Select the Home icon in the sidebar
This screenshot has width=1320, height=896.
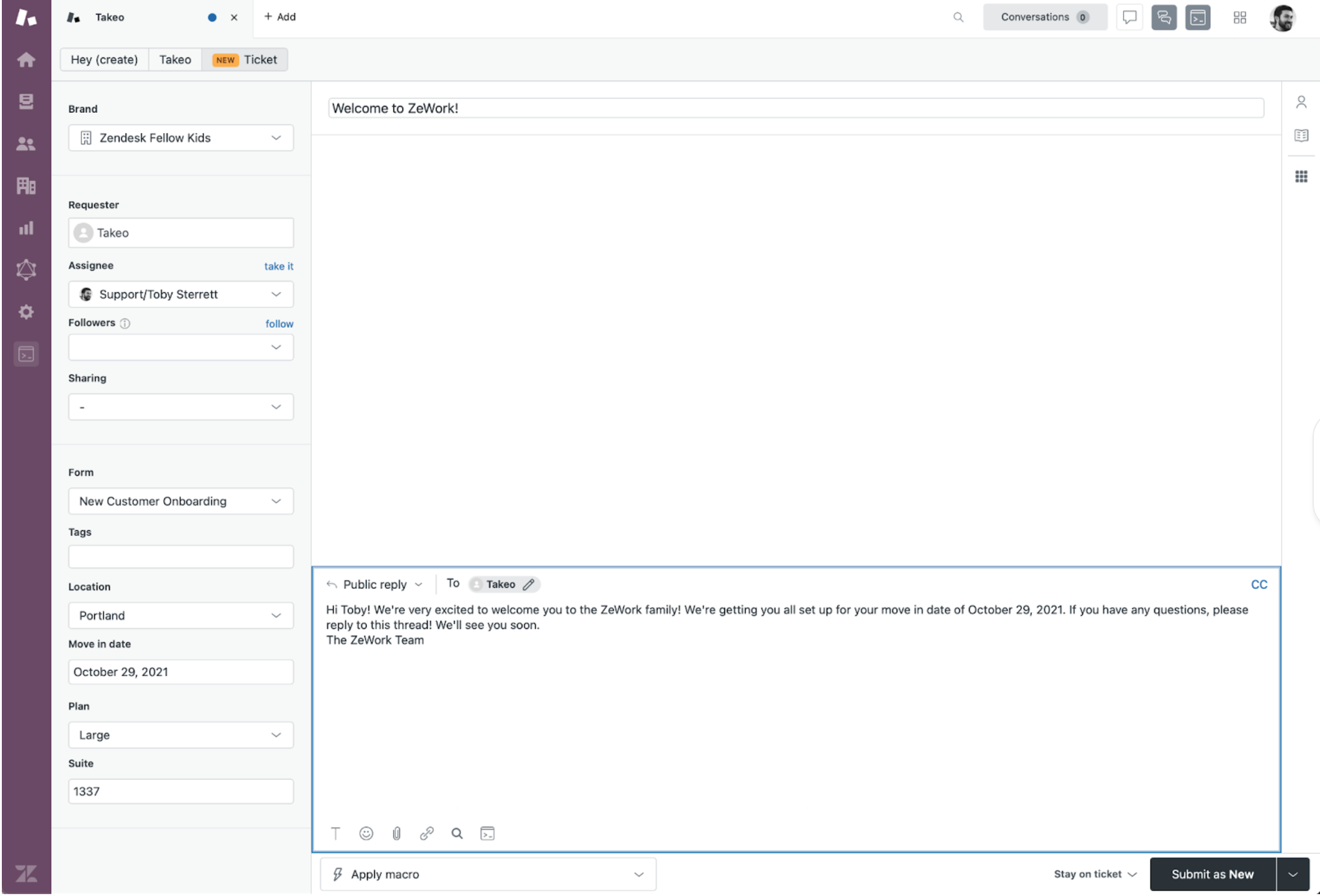26,59
